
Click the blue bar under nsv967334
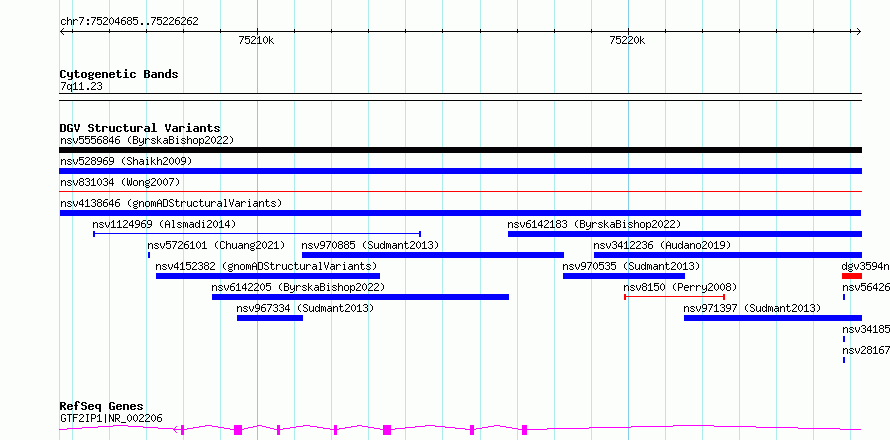[x=270, y=318]
